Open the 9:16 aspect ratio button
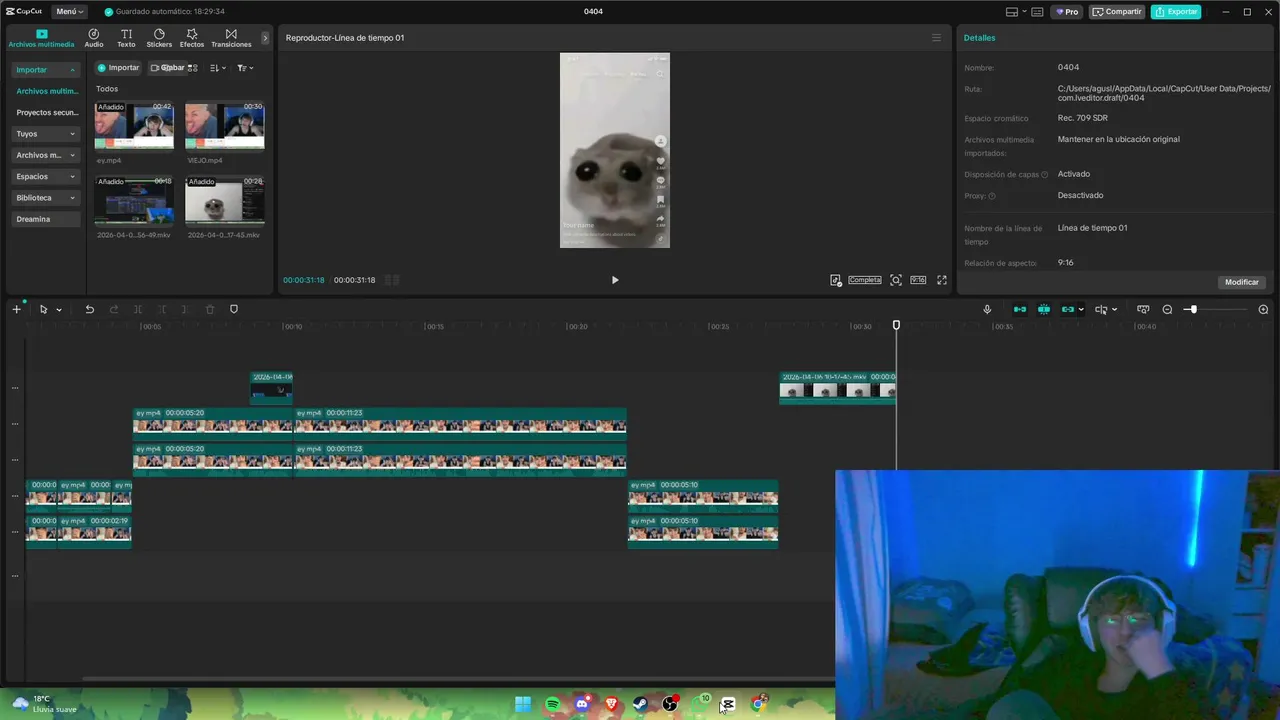 pyautogui.click(x=918, y=280)
